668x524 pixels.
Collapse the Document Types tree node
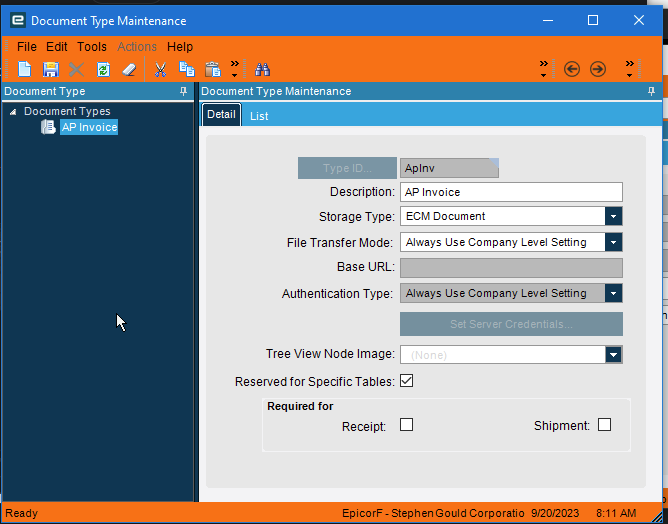pyautogui.click(x=13, y=112)
